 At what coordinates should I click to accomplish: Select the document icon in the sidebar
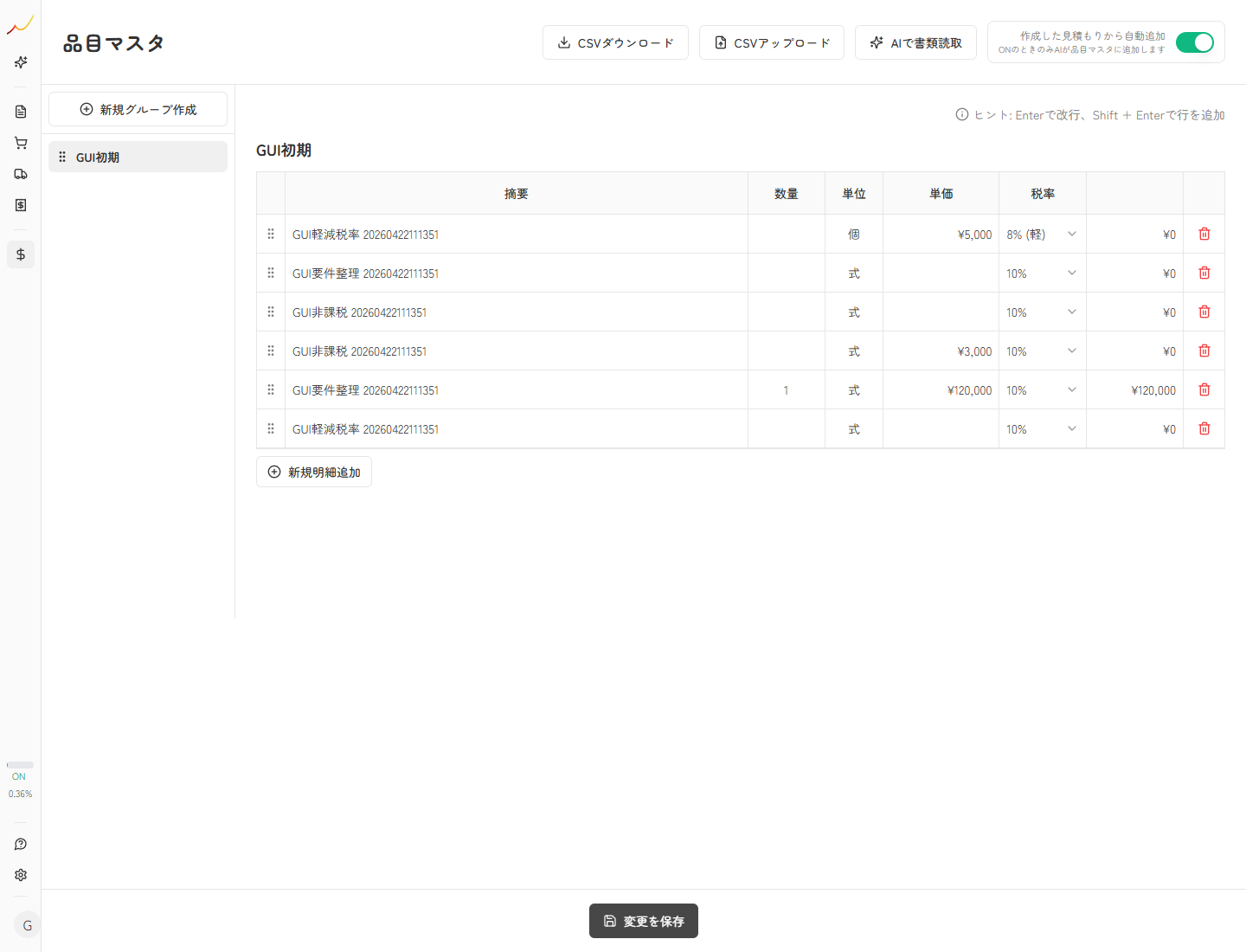(20, 111)
